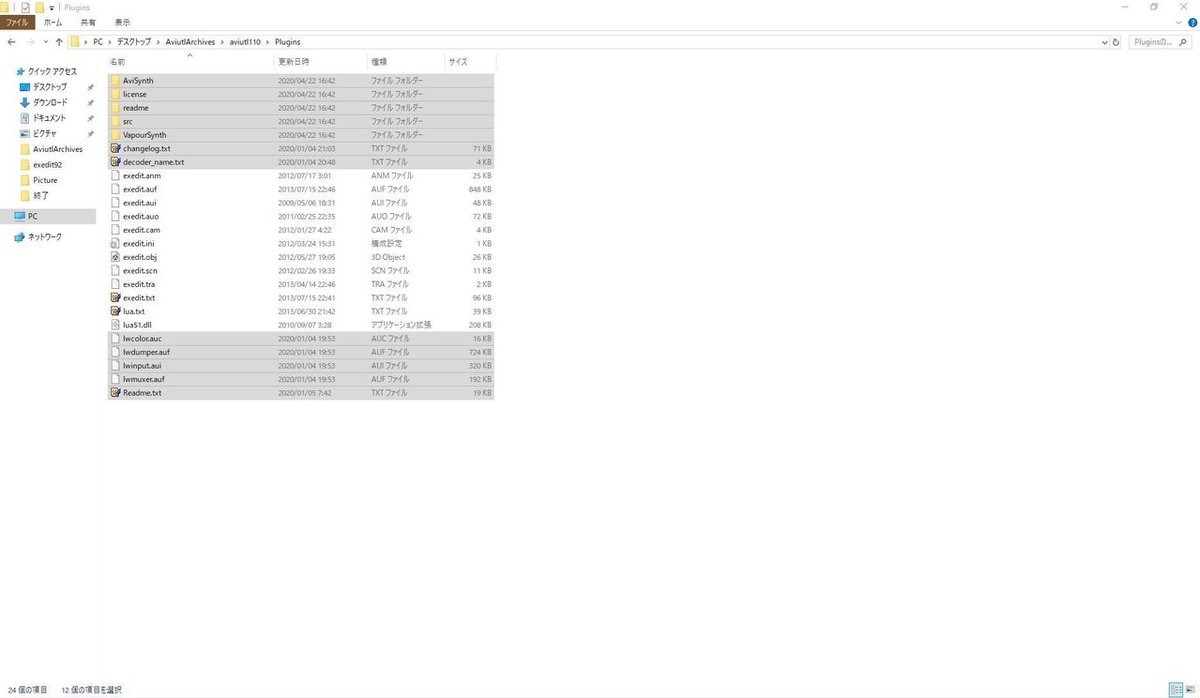This screenshot has height=698, width=1200.
Task: Select ネットワーク in the navigation pane
Action: [38, 237]
